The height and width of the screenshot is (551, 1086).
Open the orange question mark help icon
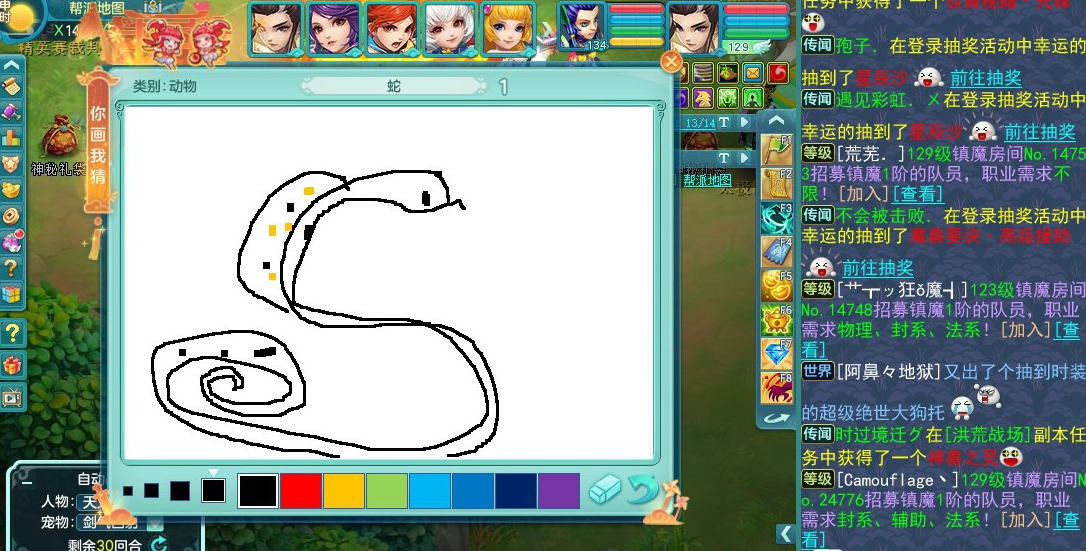pyautogui.click(x=12, y=267)
